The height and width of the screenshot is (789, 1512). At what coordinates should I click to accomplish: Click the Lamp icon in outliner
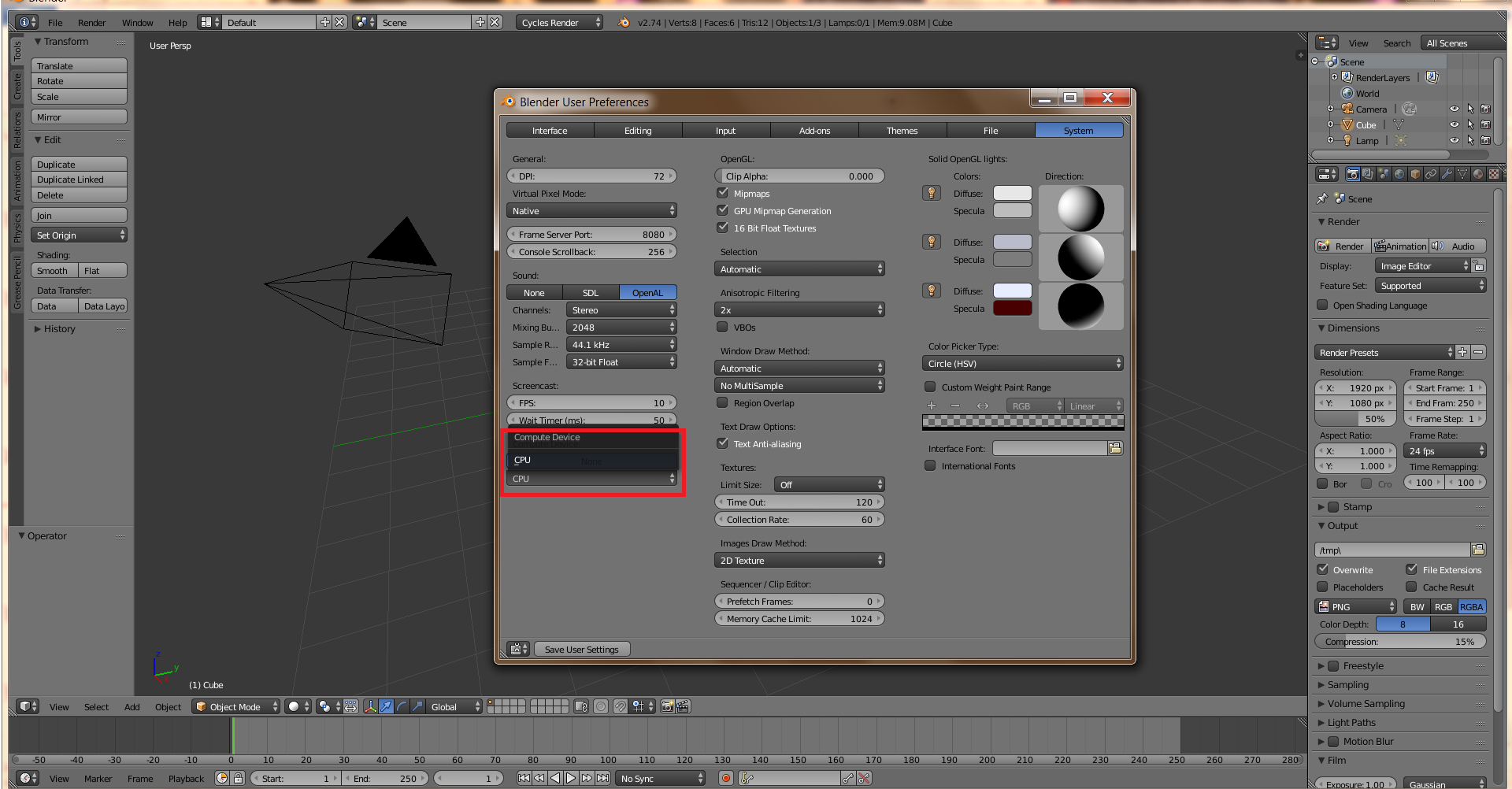tap(1347, 141)
